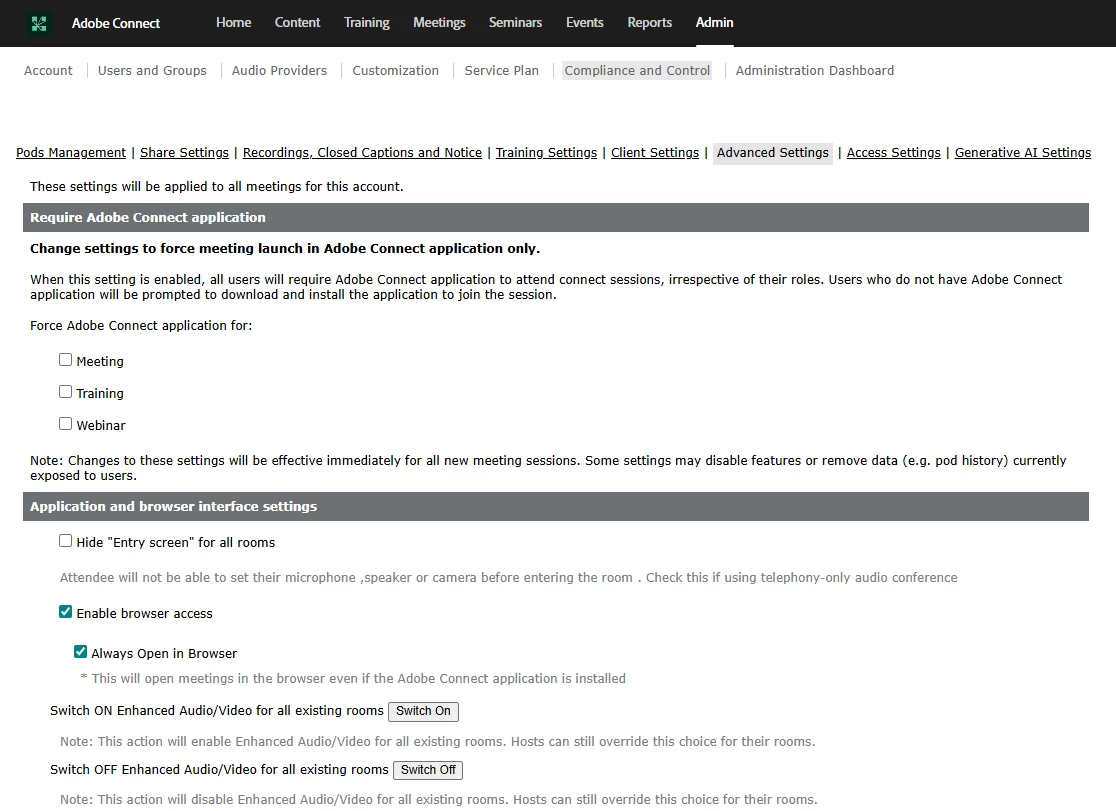Image resolution: width=1116 pixels, height=811 pixels.
Task: Open the Client Settings link
Action: coord(655,152)
